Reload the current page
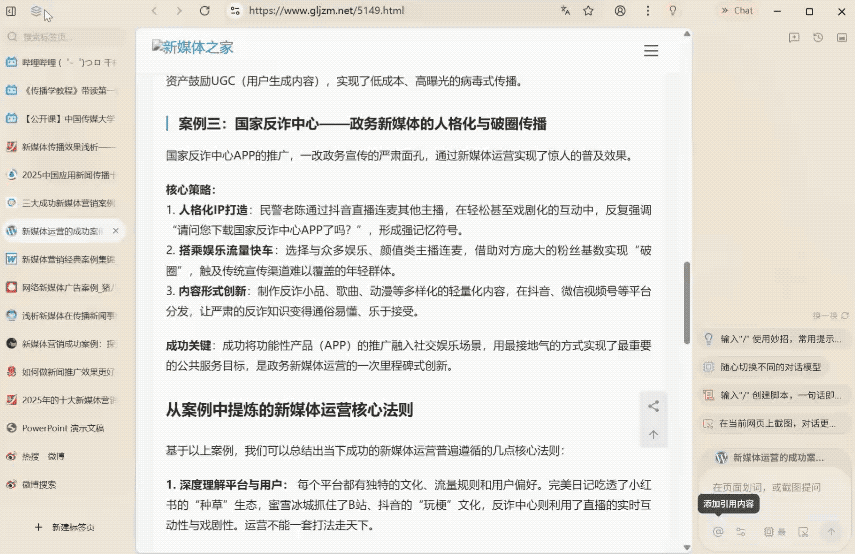The width and height of the screenshot is (855, 554). tap(204, 11)
